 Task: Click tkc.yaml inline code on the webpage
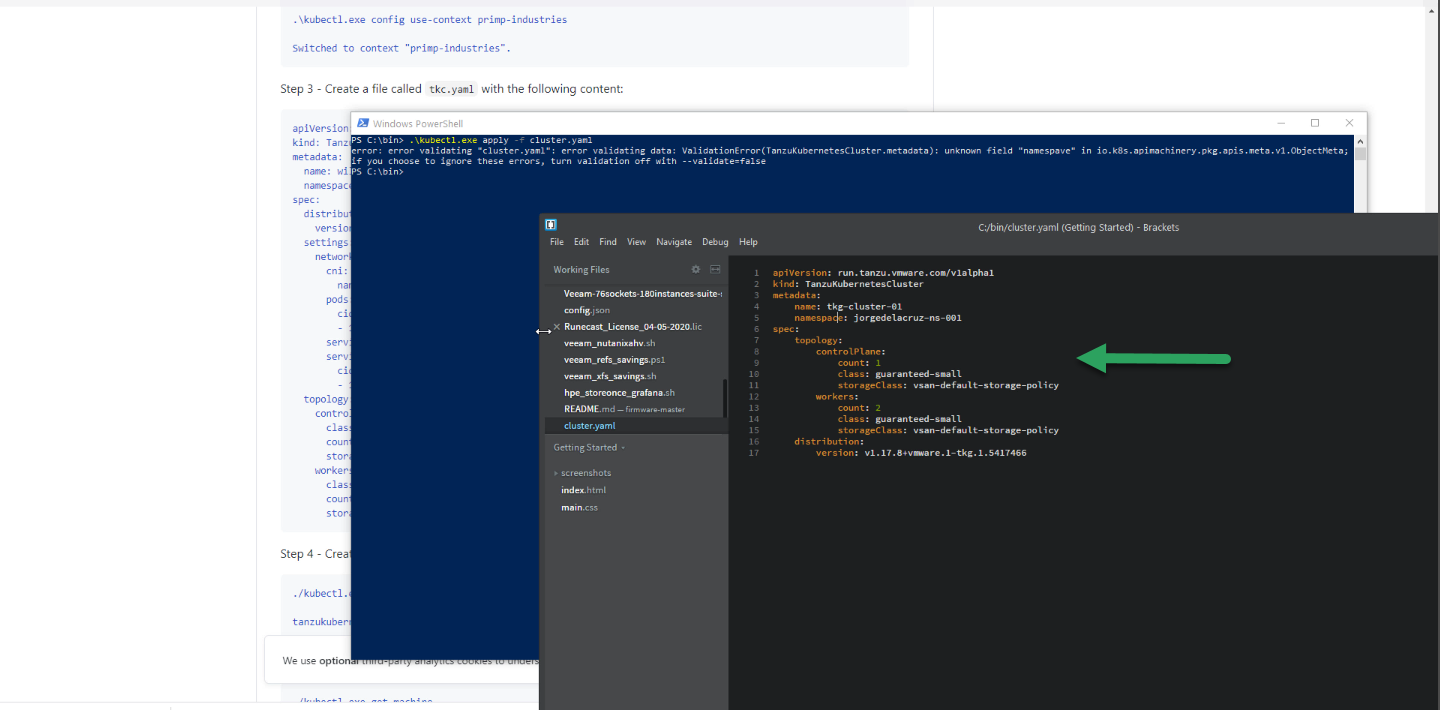pos(451,89)
